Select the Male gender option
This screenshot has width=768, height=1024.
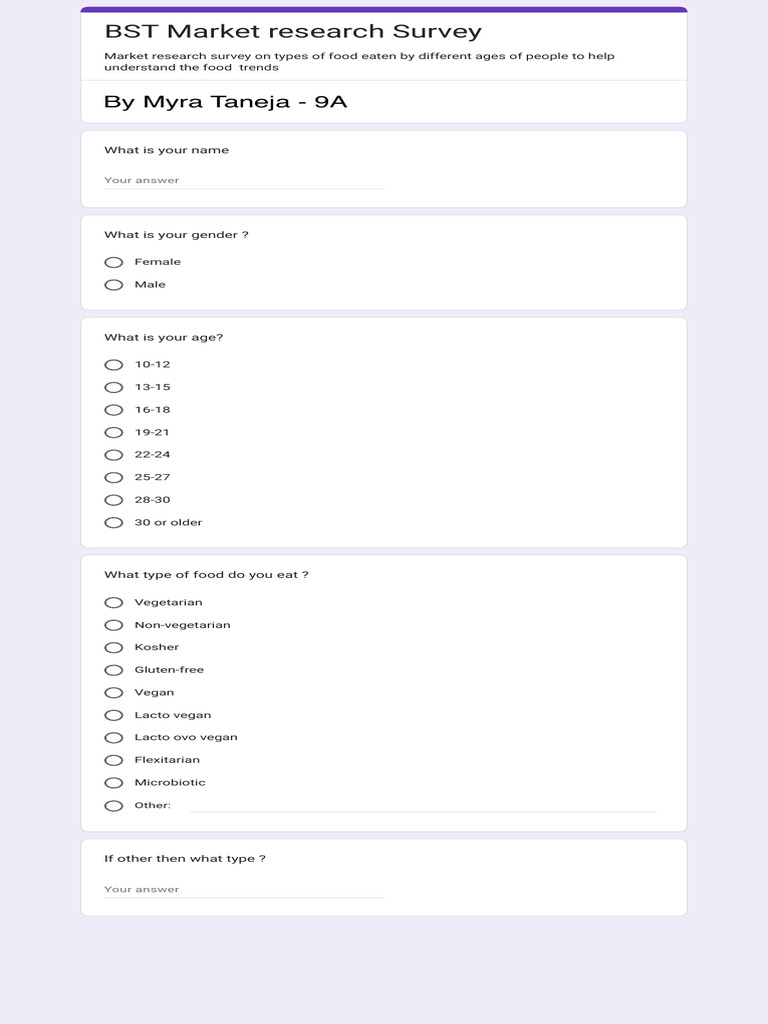coord(114,285)
